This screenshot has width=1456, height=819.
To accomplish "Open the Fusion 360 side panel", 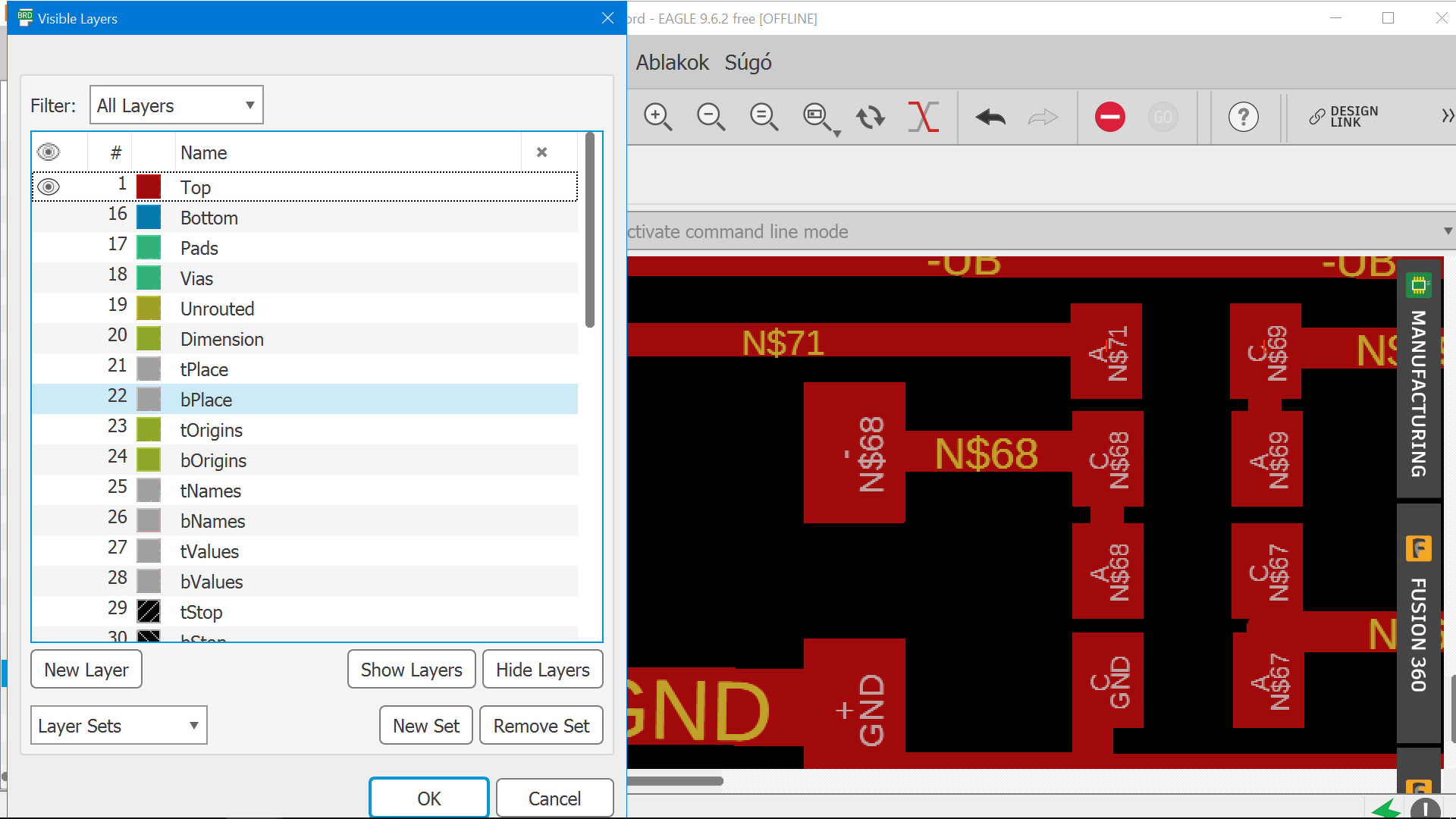I will 1419,624.
